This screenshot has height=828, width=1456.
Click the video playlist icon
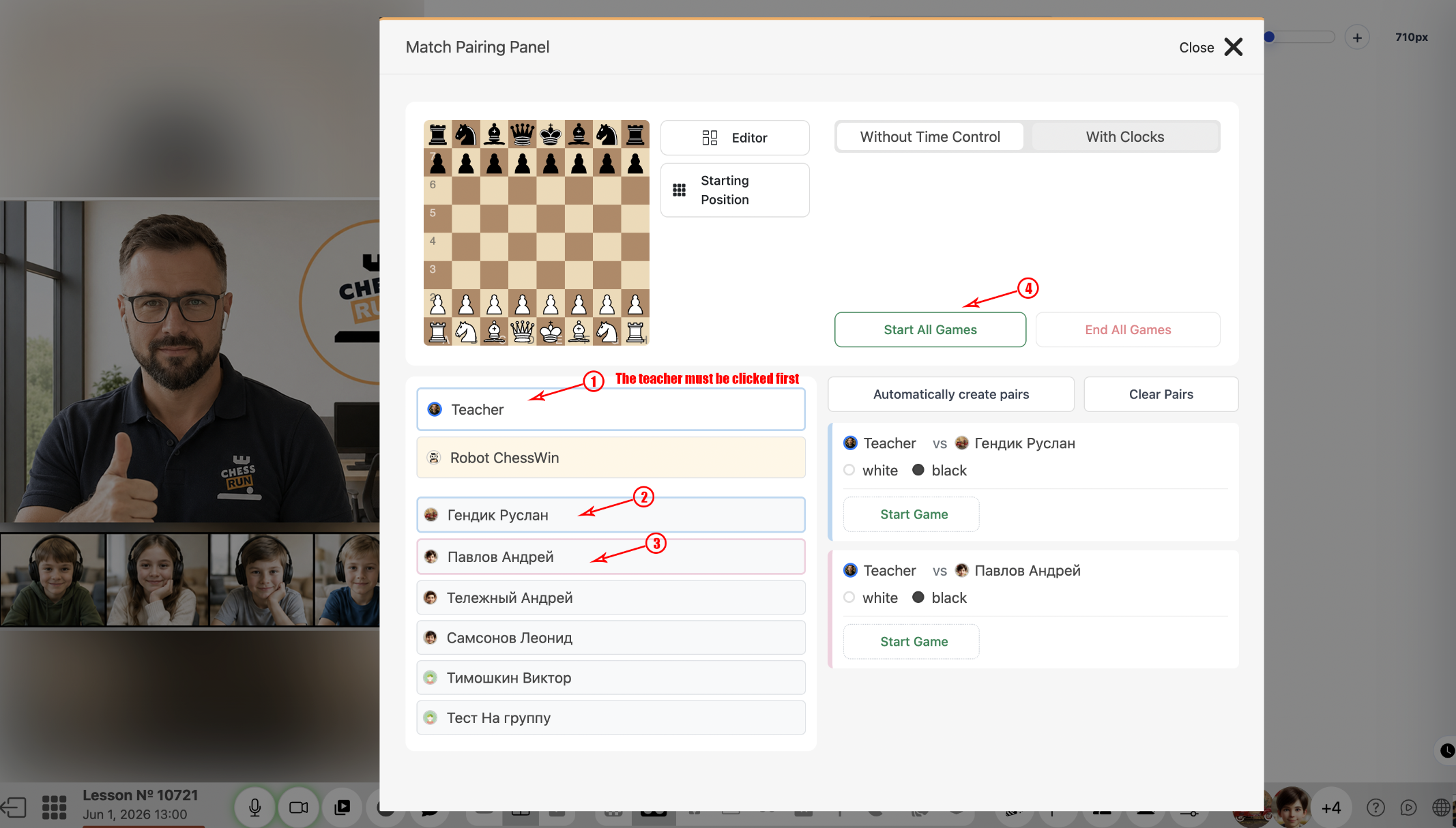(343, 808)
